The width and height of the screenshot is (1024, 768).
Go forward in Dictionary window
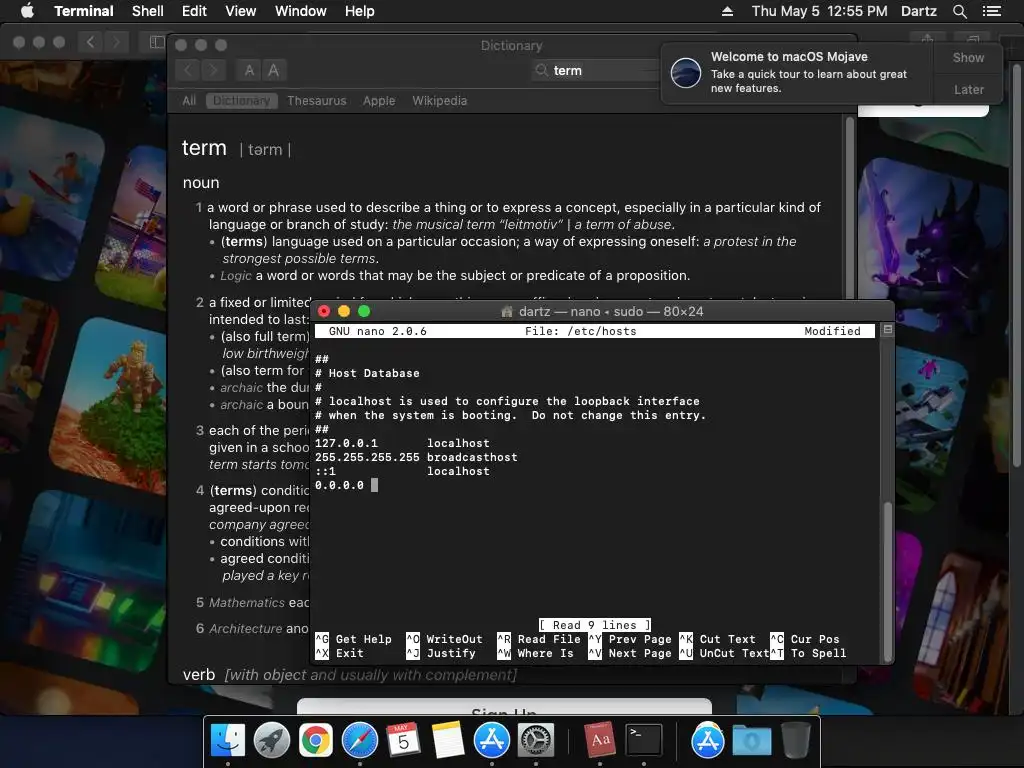(213, 70)
